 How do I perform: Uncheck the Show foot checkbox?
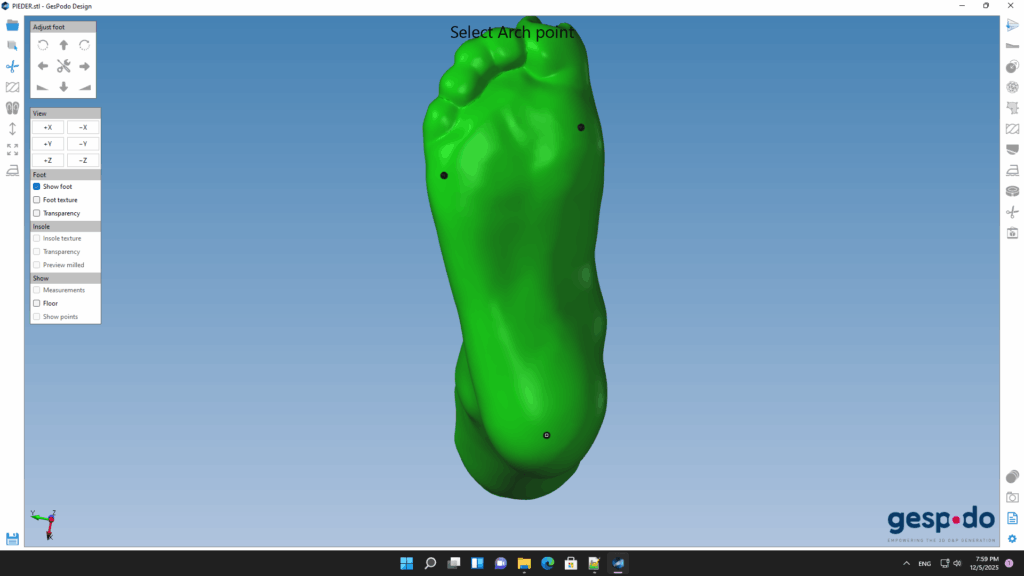click(x=37, y=186)
